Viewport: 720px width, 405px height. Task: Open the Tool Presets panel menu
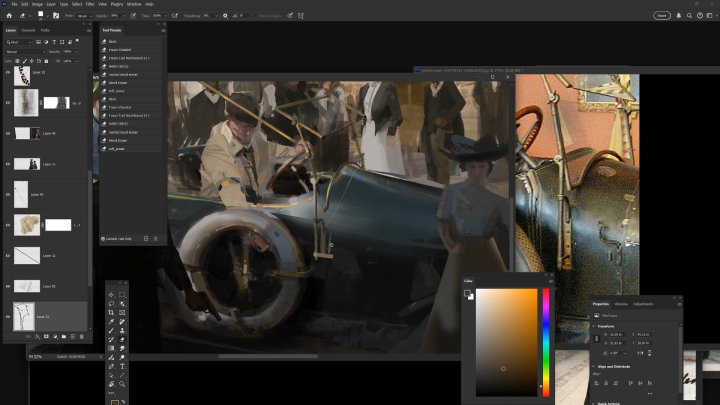(x=163, y=30)
